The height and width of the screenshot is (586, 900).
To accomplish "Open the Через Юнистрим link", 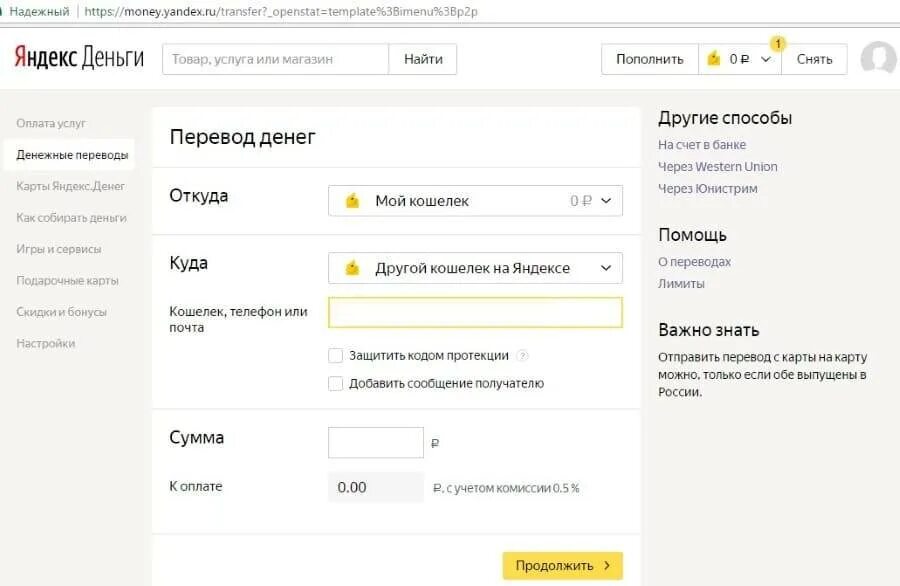I will (707, 188).
